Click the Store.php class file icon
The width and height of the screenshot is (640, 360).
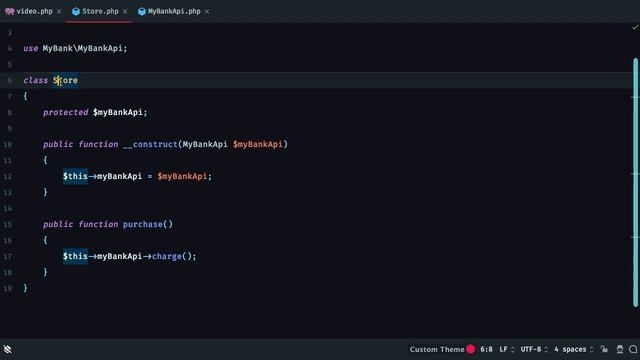point(76,11)
